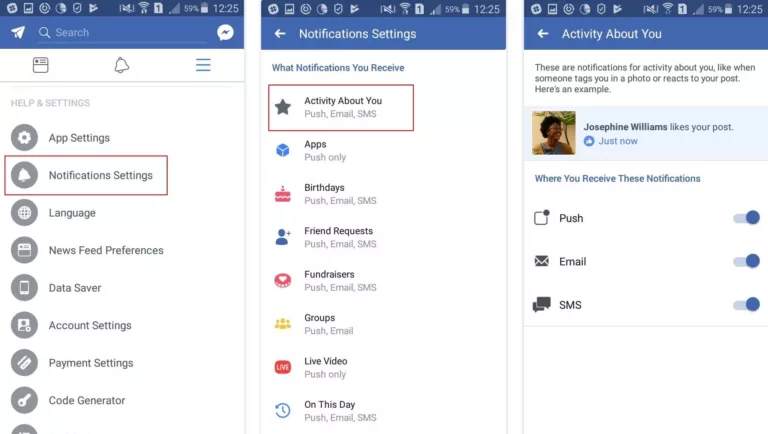Image resolution: width=768 pixels, height=434 pixels.
Task: Tap the bell icon beside Notifications Settings
Action: (24, 175)
